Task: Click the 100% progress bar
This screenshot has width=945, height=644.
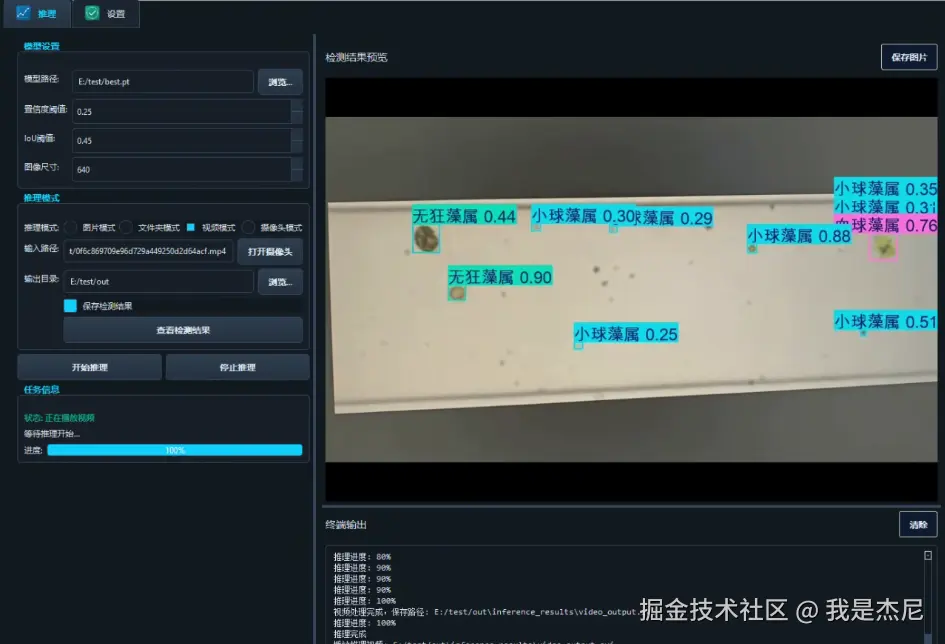Action: pyautogui.click(x=175, y=452)
